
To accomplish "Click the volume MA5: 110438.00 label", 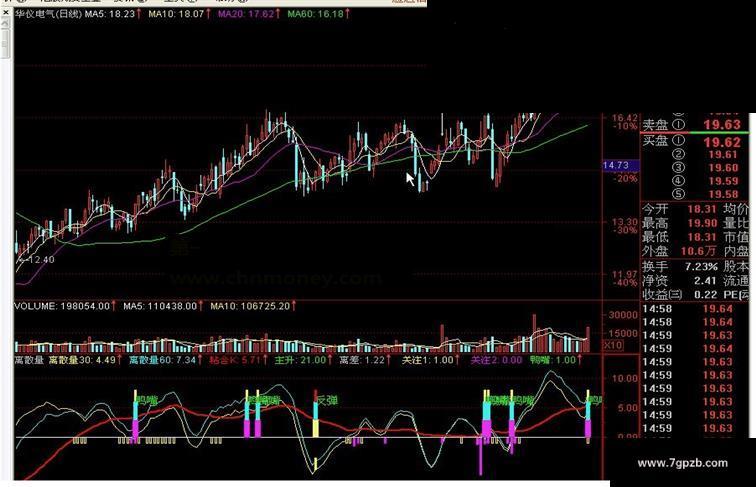I will point(162,306).
